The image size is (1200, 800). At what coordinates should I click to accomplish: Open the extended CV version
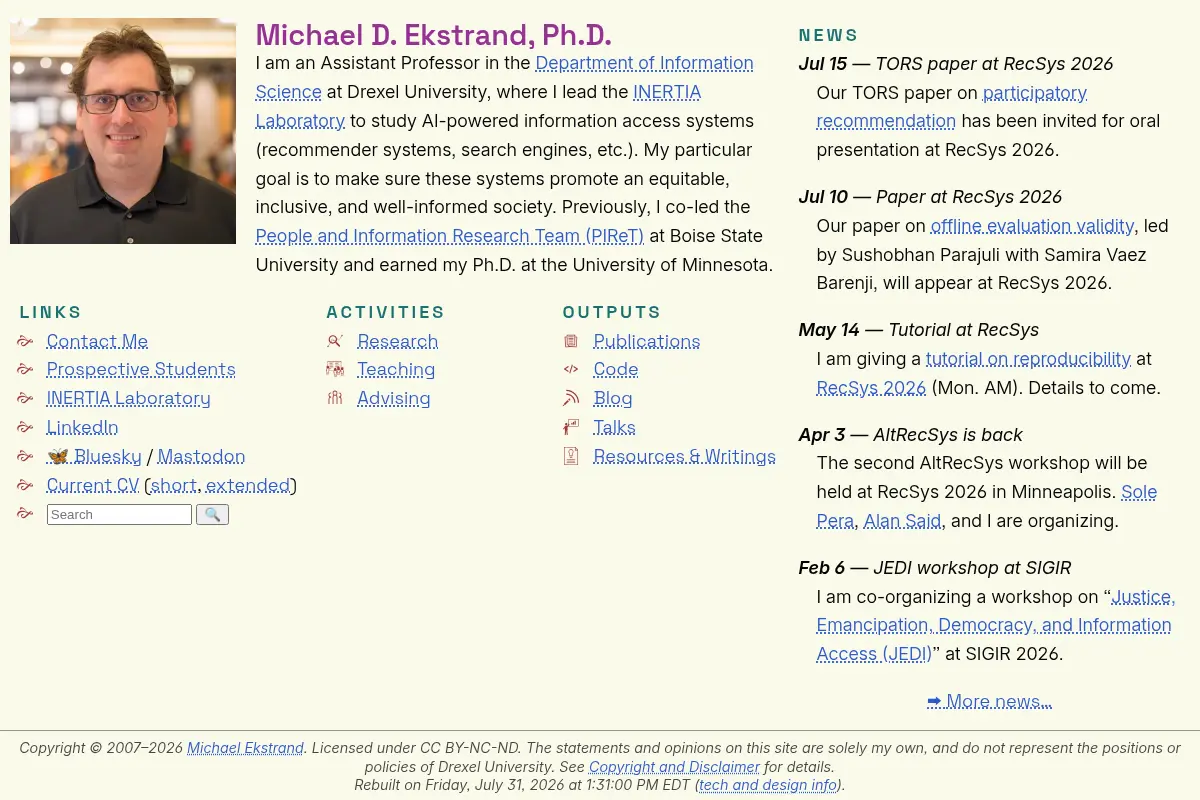point(248,485)
